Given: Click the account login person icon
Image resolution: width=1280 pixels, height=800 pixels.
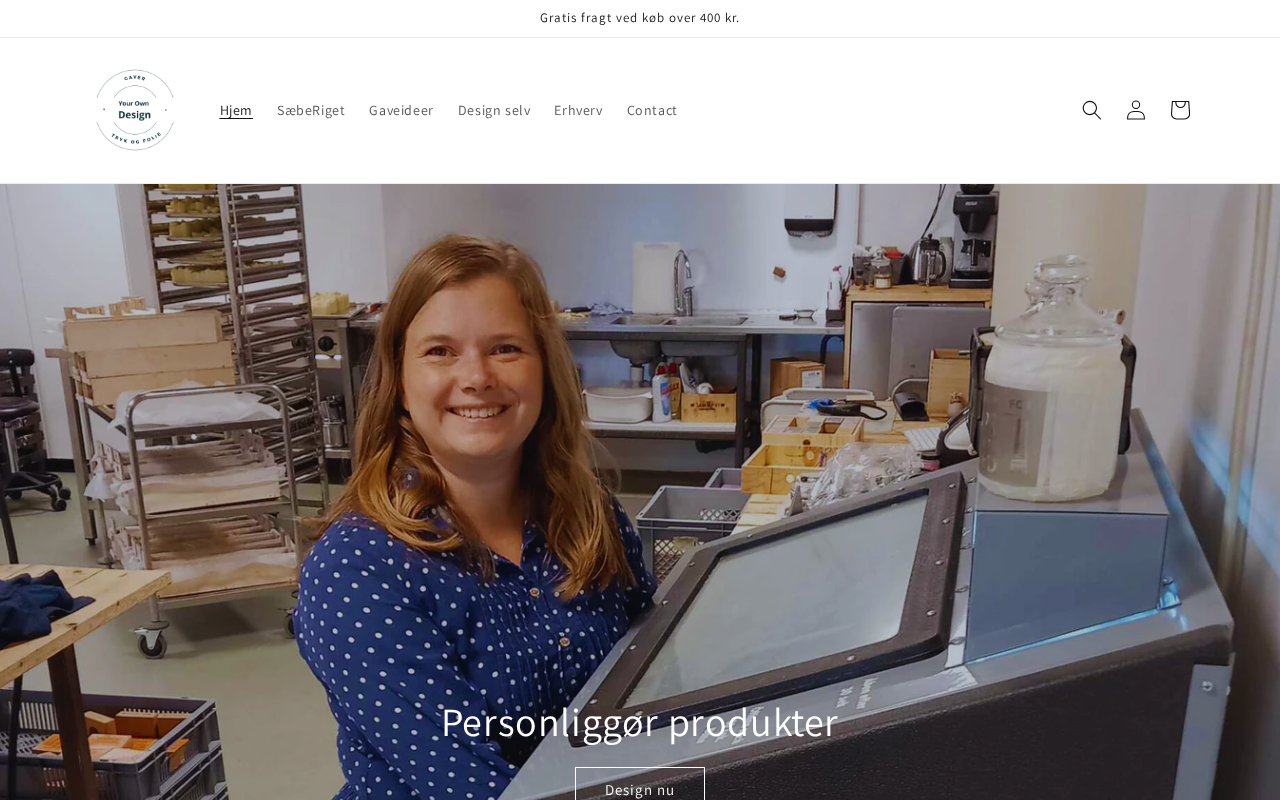Looking at the screenshot, I should 1136,110.
